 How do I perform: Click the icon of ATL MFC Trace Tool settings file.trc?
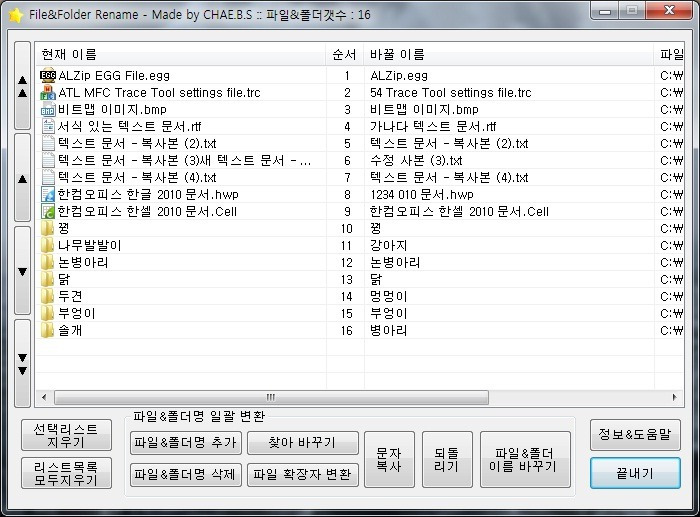[x=48, y=92]
